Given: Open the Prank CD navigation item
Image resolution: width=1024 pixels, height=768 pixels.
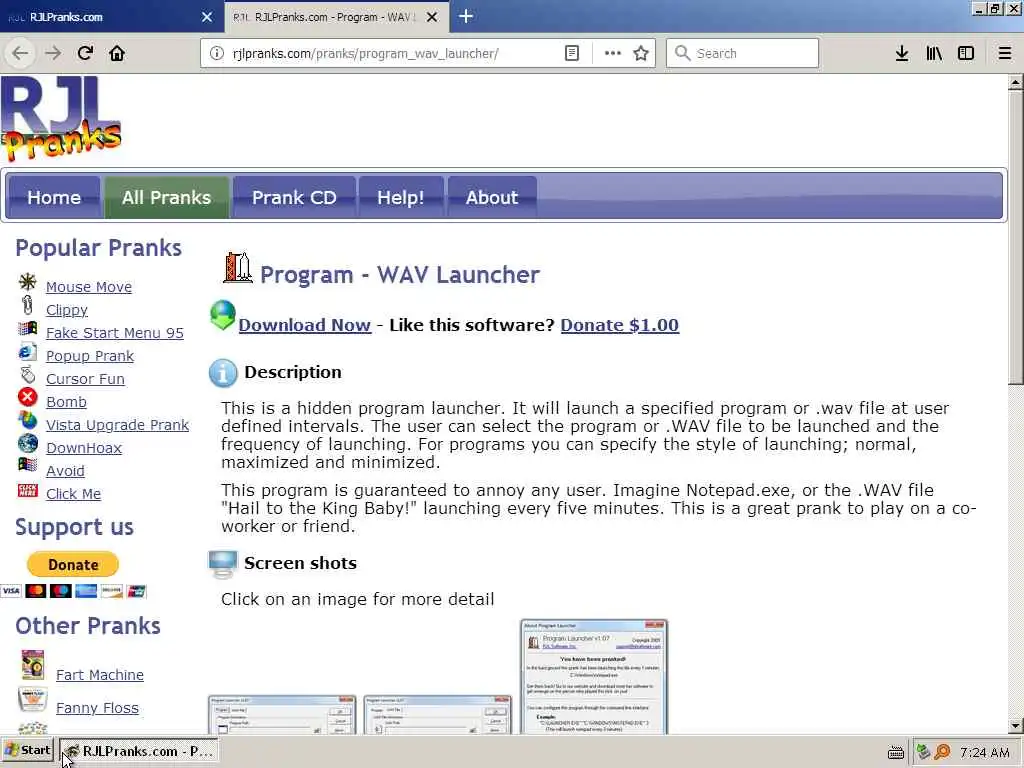Looking at the screenshot, I should [x=294, y=197].
